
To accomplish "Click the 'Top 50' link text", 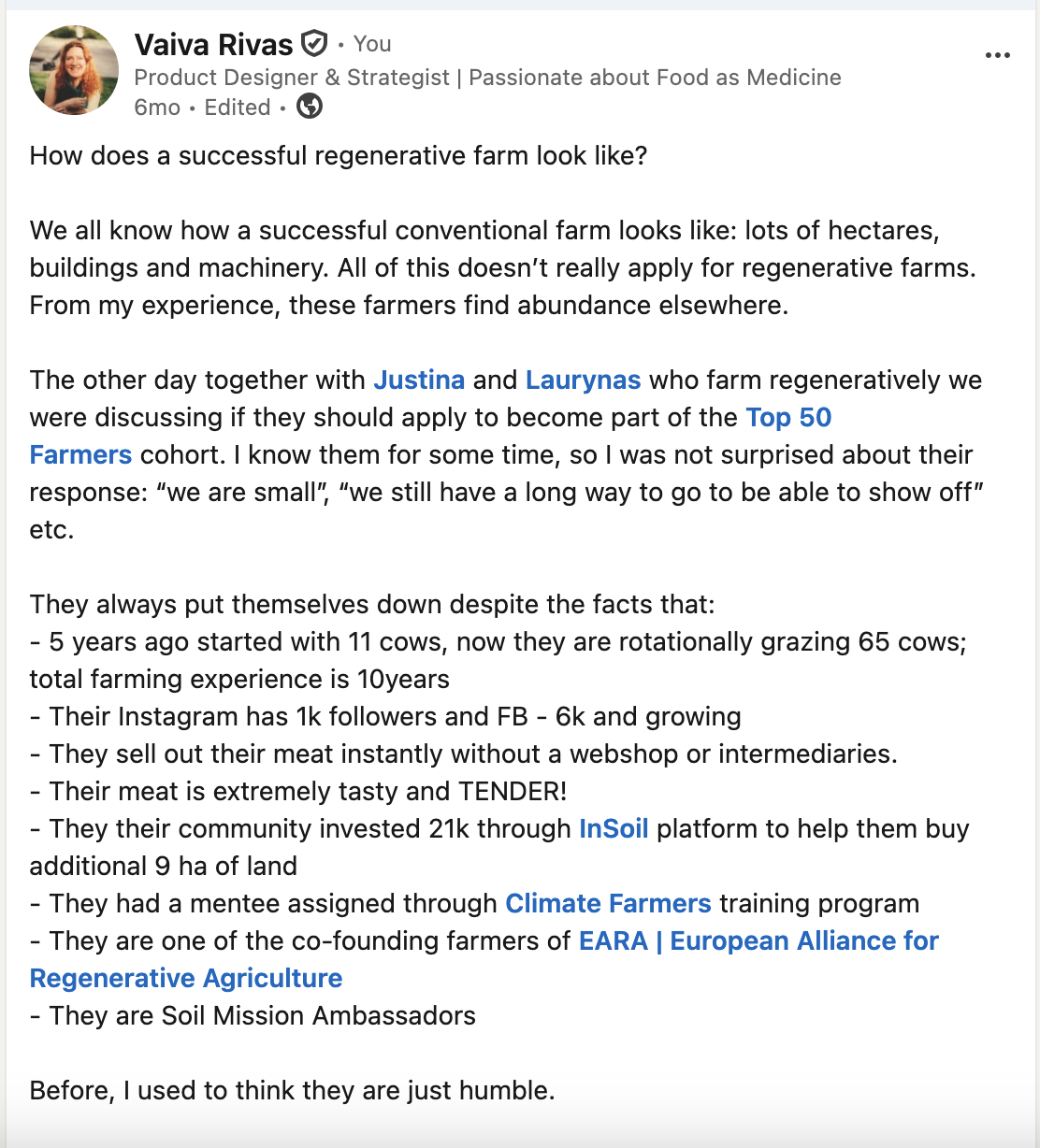I will (788, 417).
